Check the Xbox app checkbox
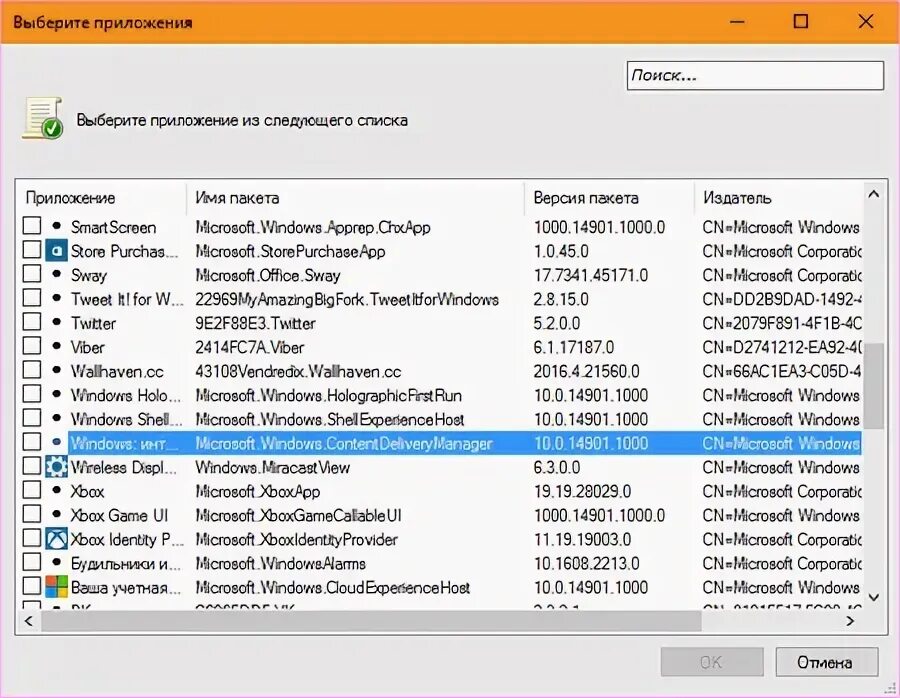The image size is (900, 698). pyautogui.click(x=32, y=490)
